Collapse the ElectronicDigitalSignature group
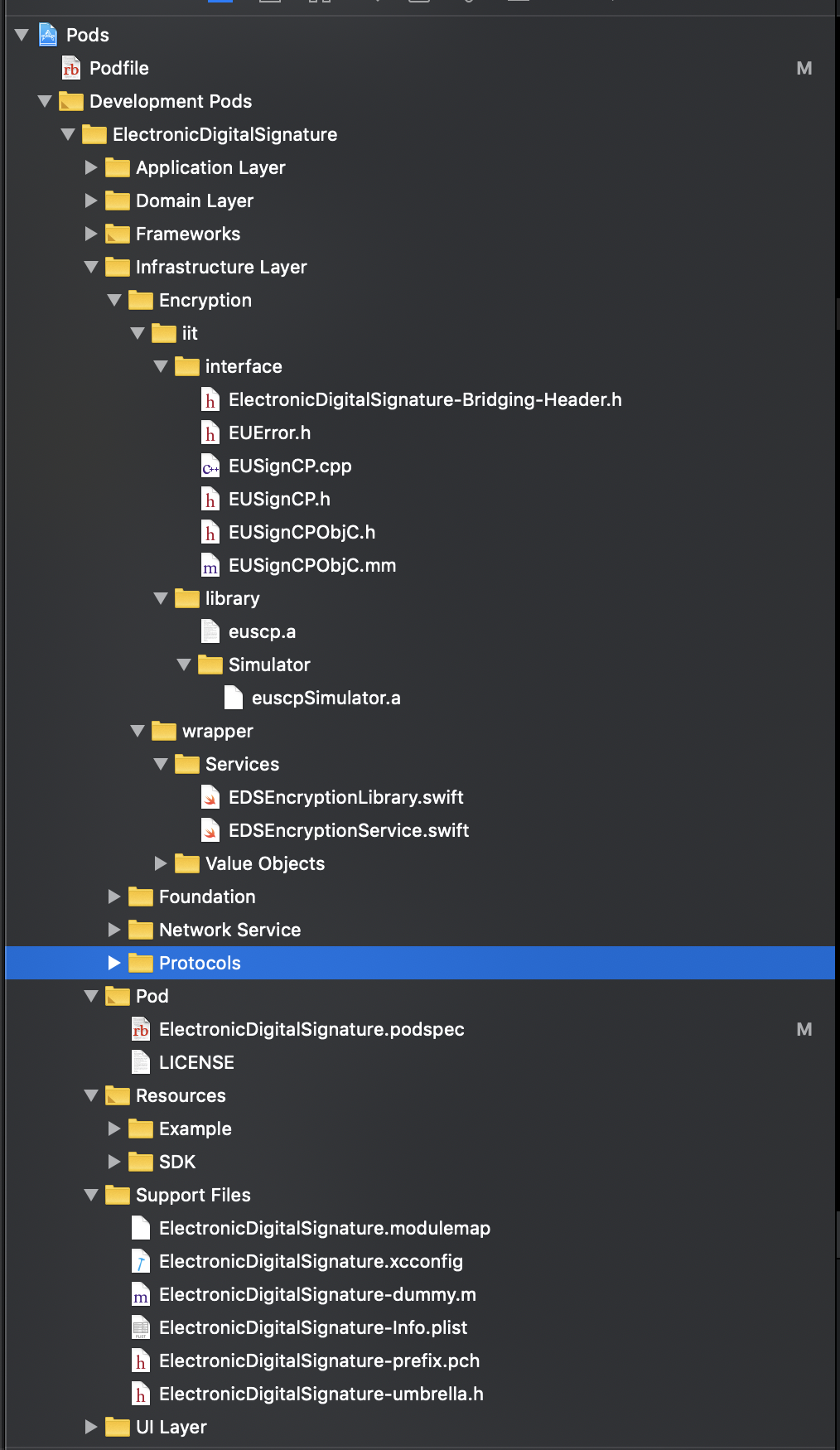840x1450 pixels. coord(68,134)
